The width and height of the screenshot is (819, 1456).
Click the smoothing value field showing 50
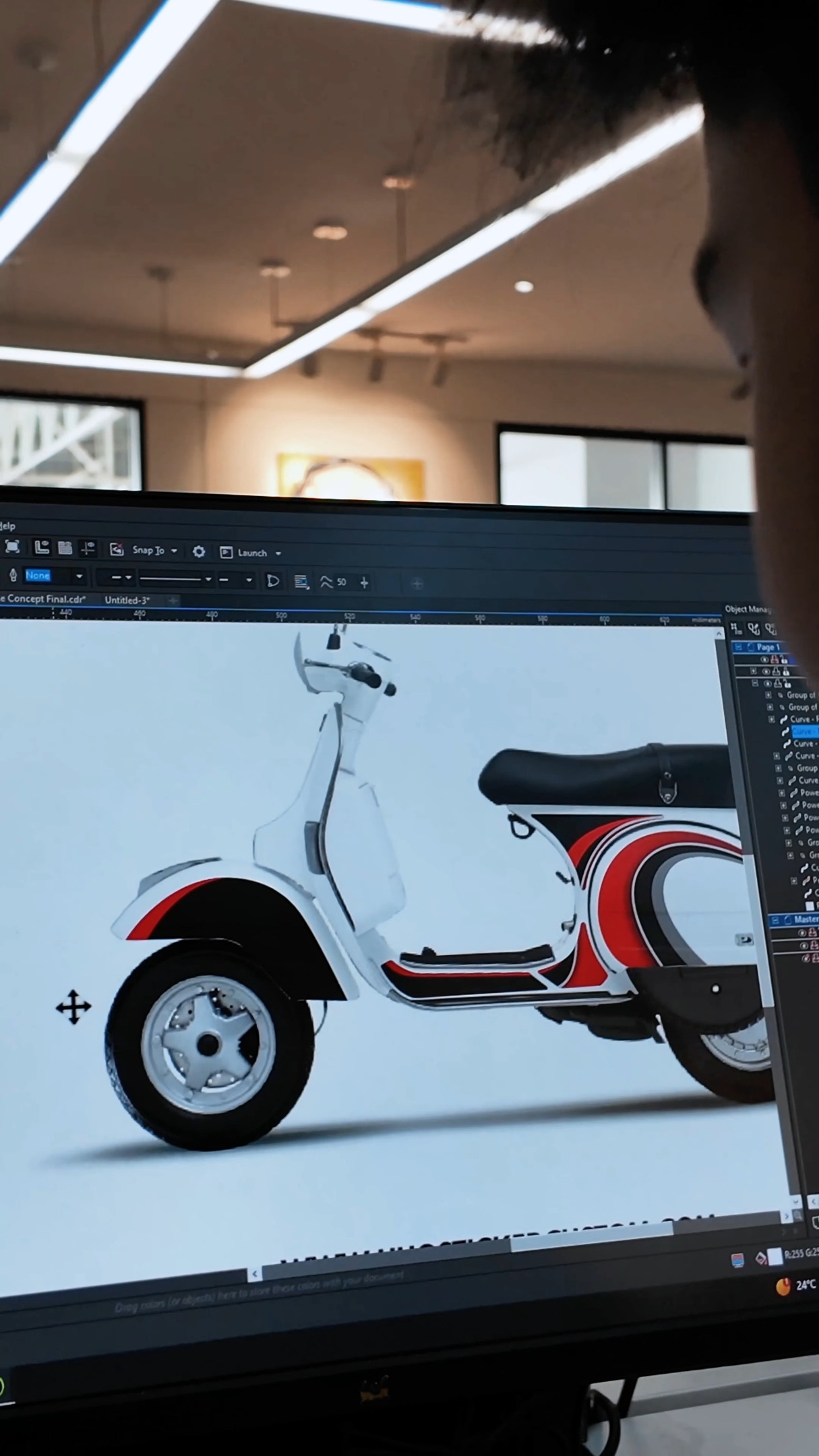342,582
